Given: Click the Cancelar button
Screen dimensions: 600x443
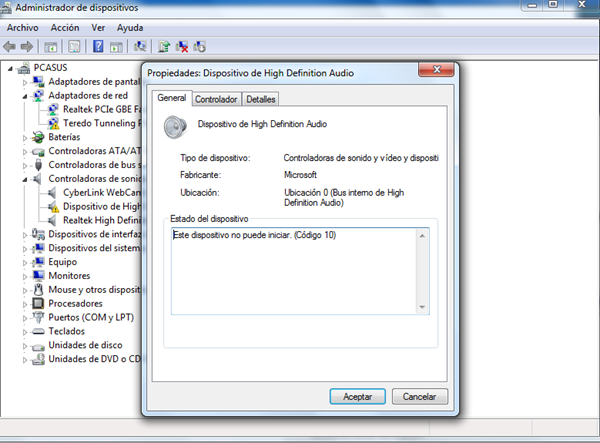Looking at the screenshot, I should tap(420, 396).
